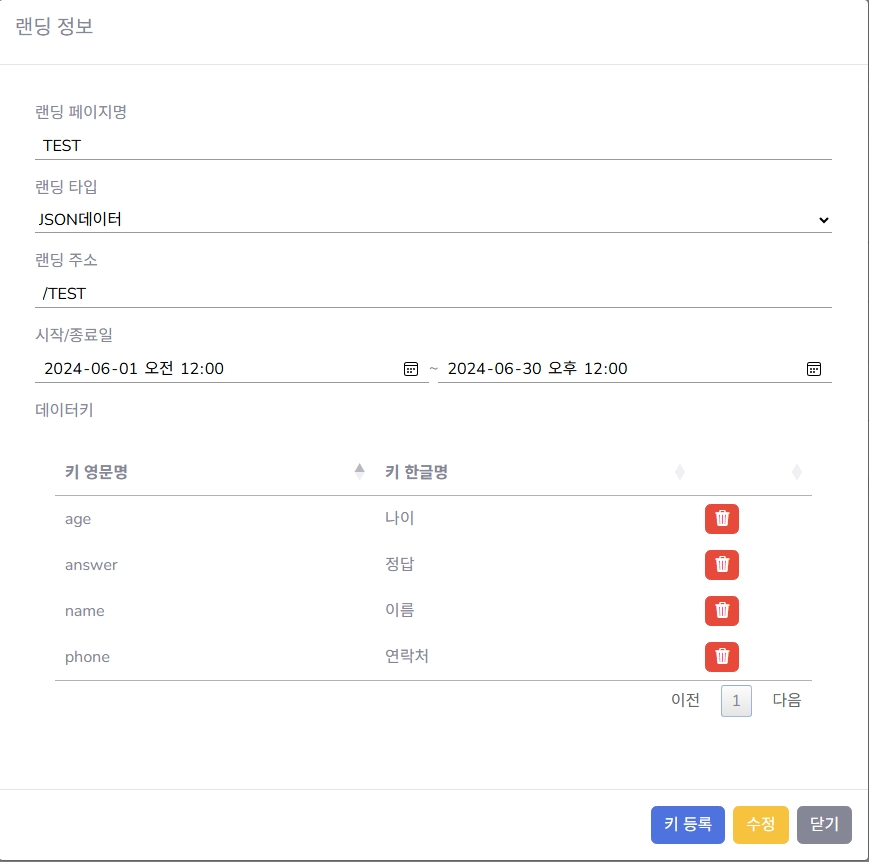Expand the 랜딩 타입 JSON데이터 dropdown

pos(433,220)
